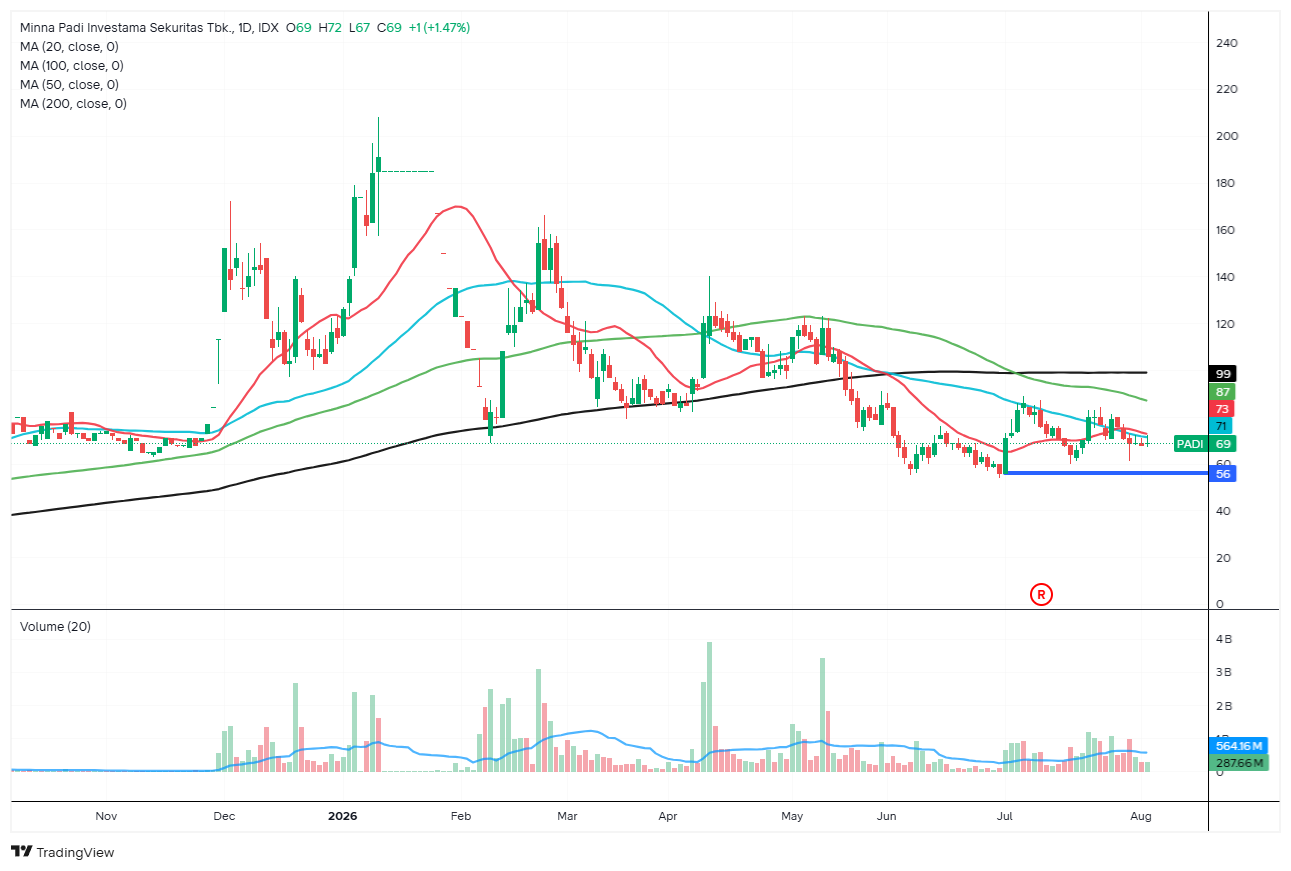Screen dimensions: 1291x871
Task: Open the TradingView logo link
Action: click(x=63, y=852)
